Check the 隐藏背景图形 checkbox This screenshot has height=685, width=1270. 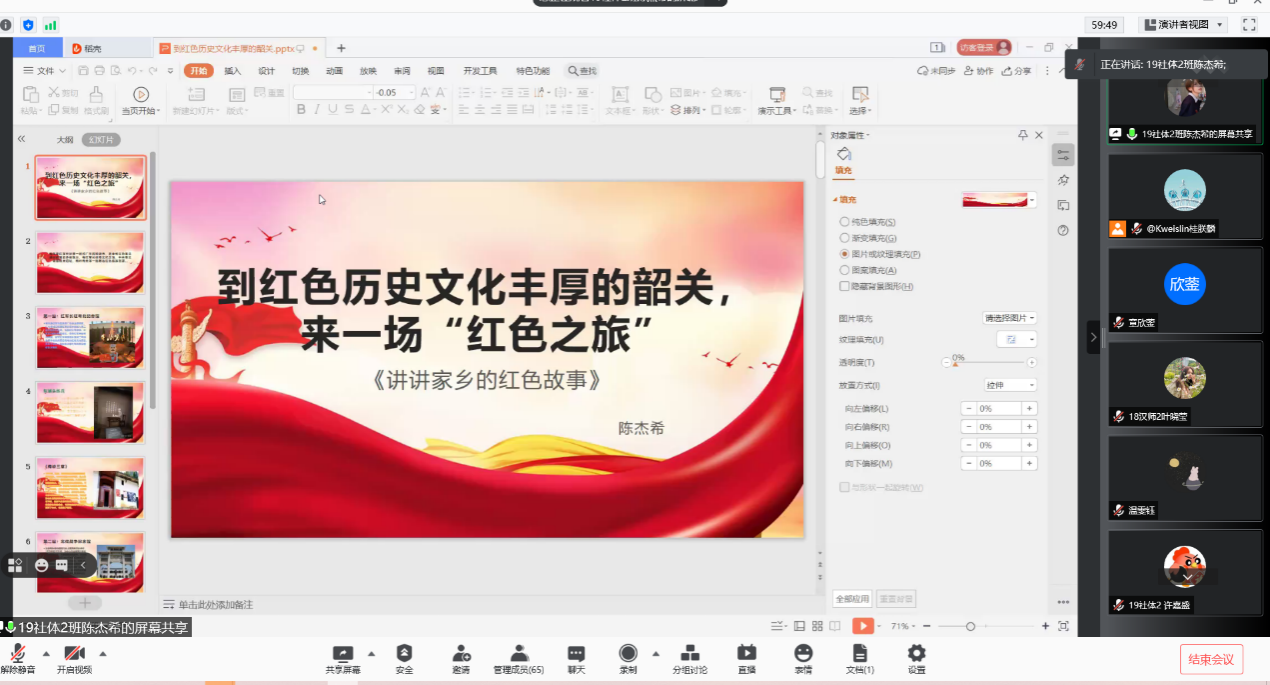click(845, 286)
